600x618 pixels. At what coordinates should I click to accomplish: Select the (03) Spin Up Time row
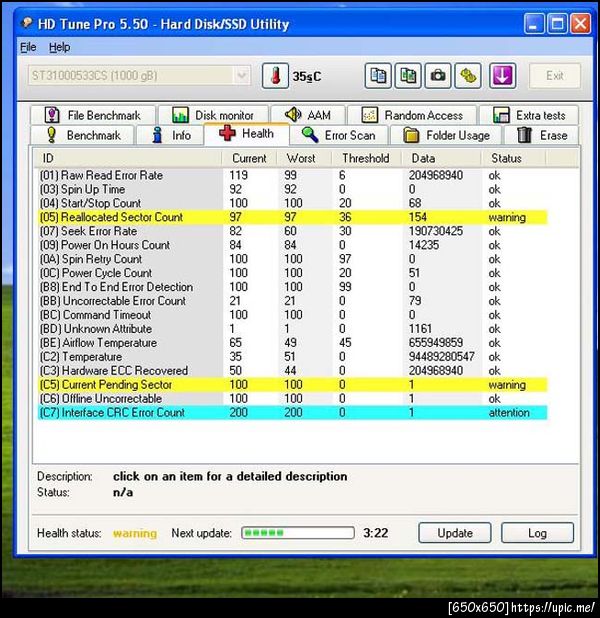292,189
